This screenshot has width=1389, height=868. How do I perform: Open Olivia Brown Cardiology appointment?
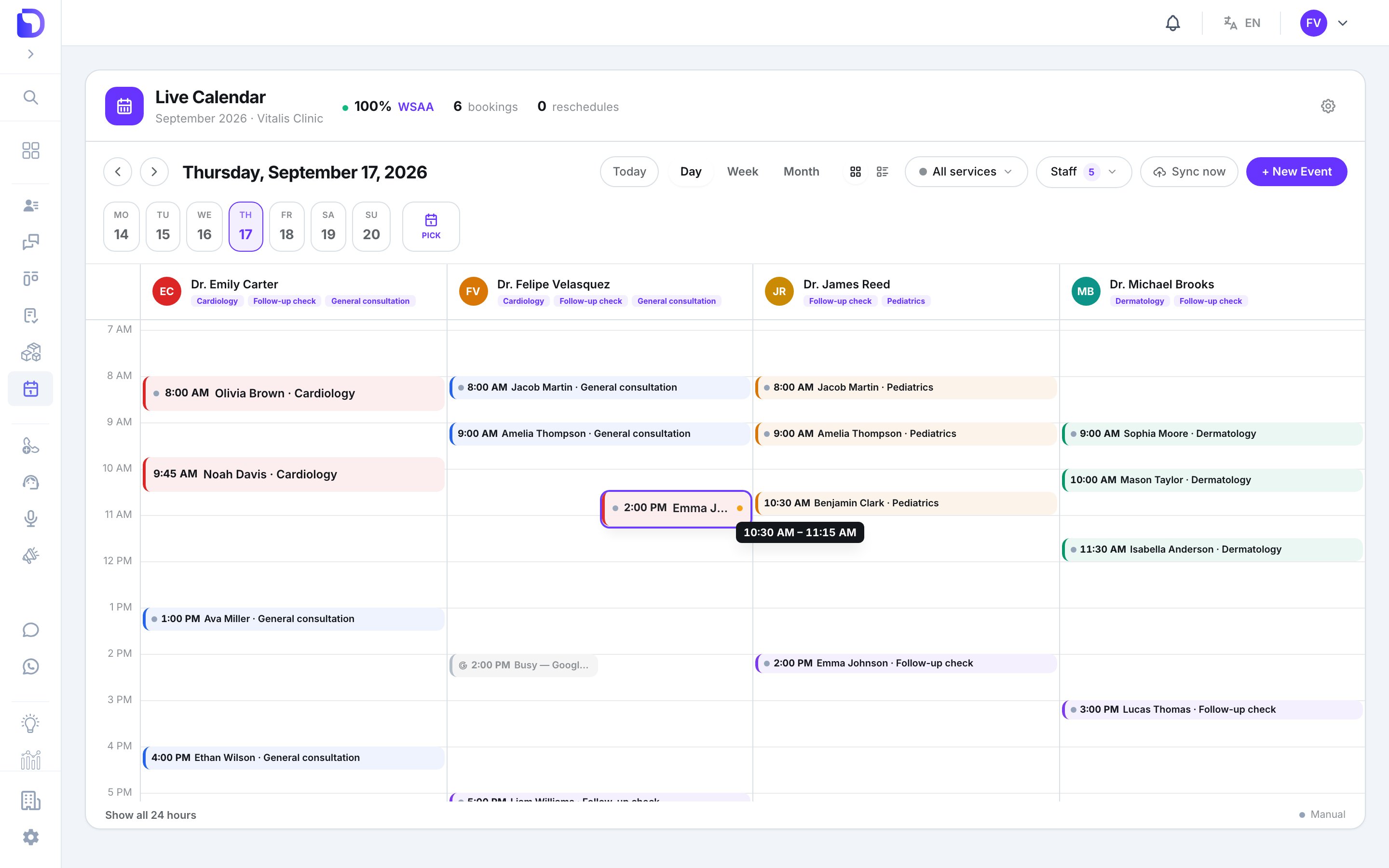294,393
